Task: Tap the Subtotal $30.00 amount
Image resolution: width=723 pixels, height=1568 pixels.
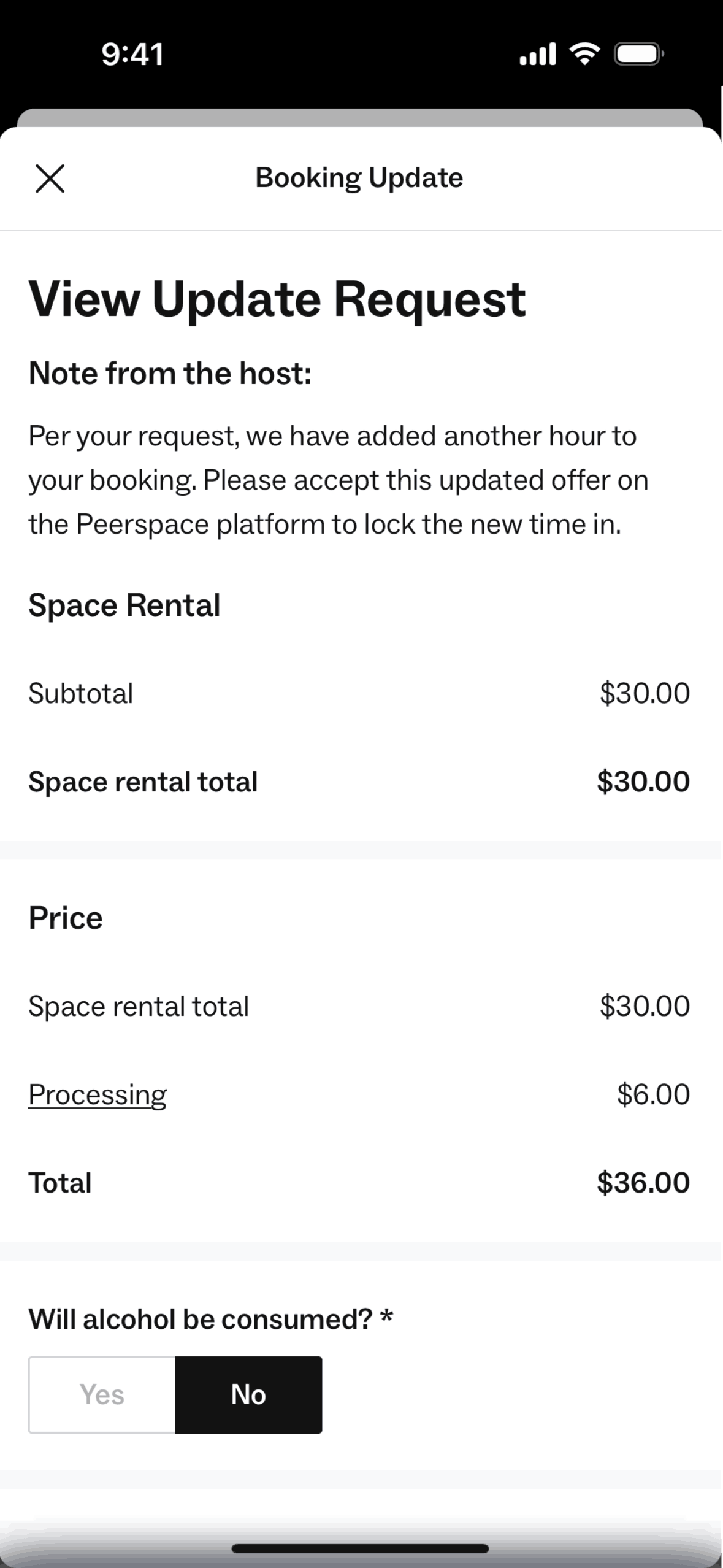Action: tap(645, 693)
